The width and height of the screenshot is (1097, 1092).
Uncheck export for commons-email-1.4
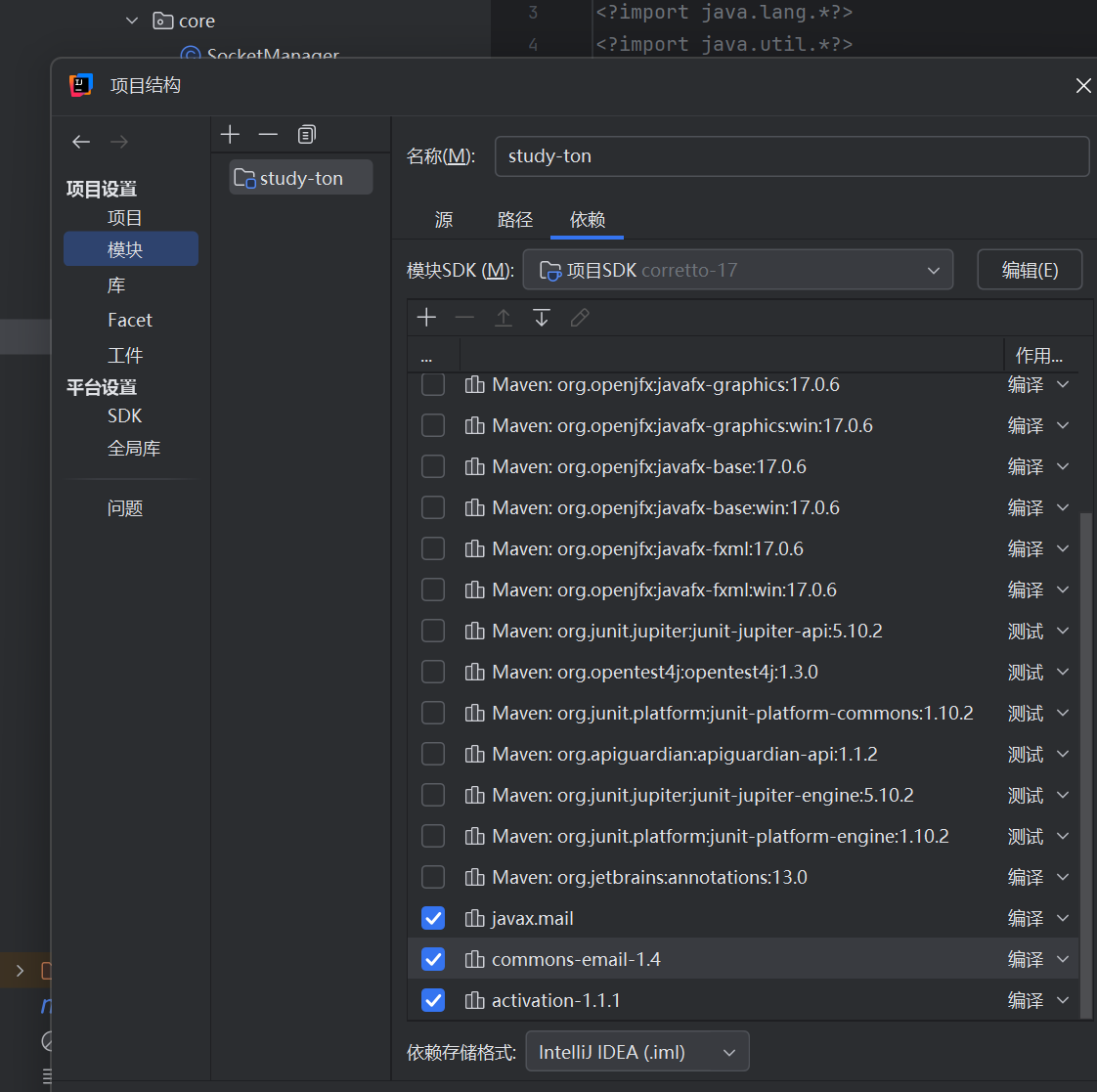coord(433,959)
